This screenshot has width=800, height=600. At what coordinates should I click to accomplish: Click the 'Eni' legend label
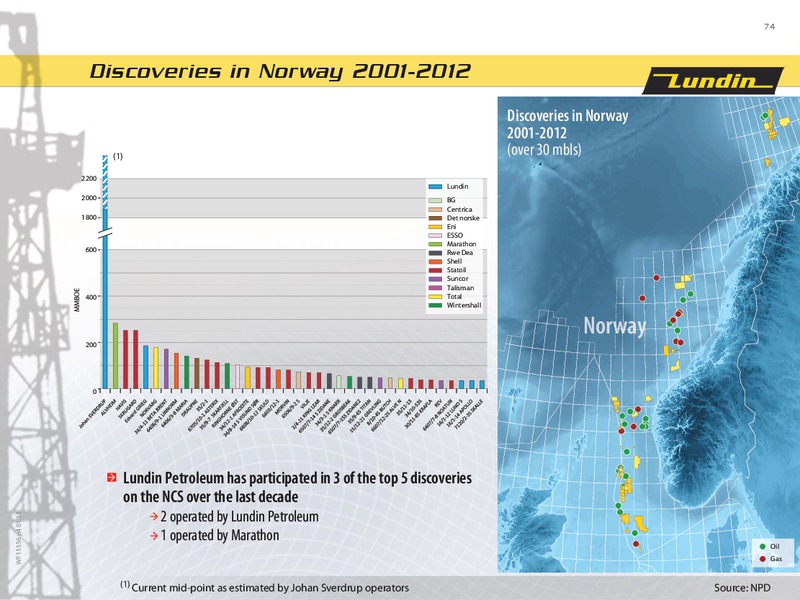coord(452,227)
